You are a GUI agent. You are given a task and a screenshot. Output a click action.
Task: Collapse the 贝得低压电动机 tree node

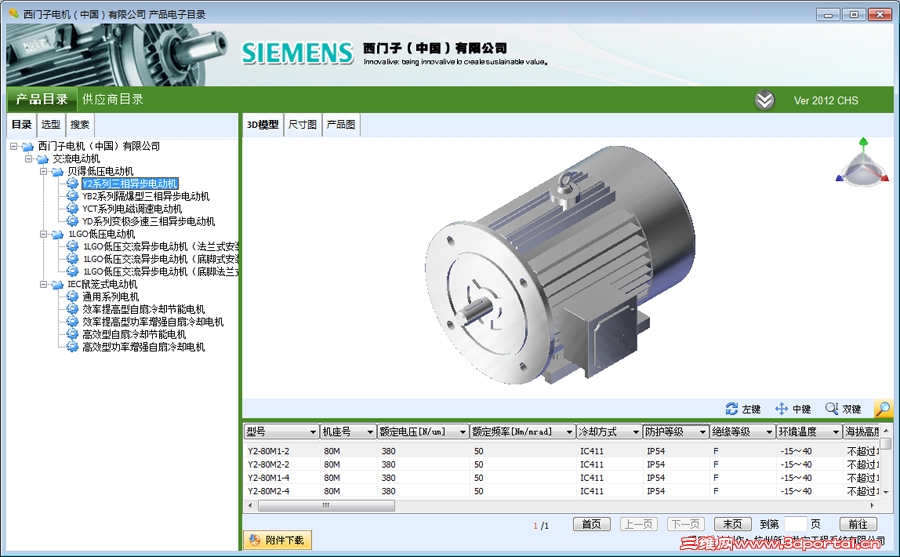44,171
